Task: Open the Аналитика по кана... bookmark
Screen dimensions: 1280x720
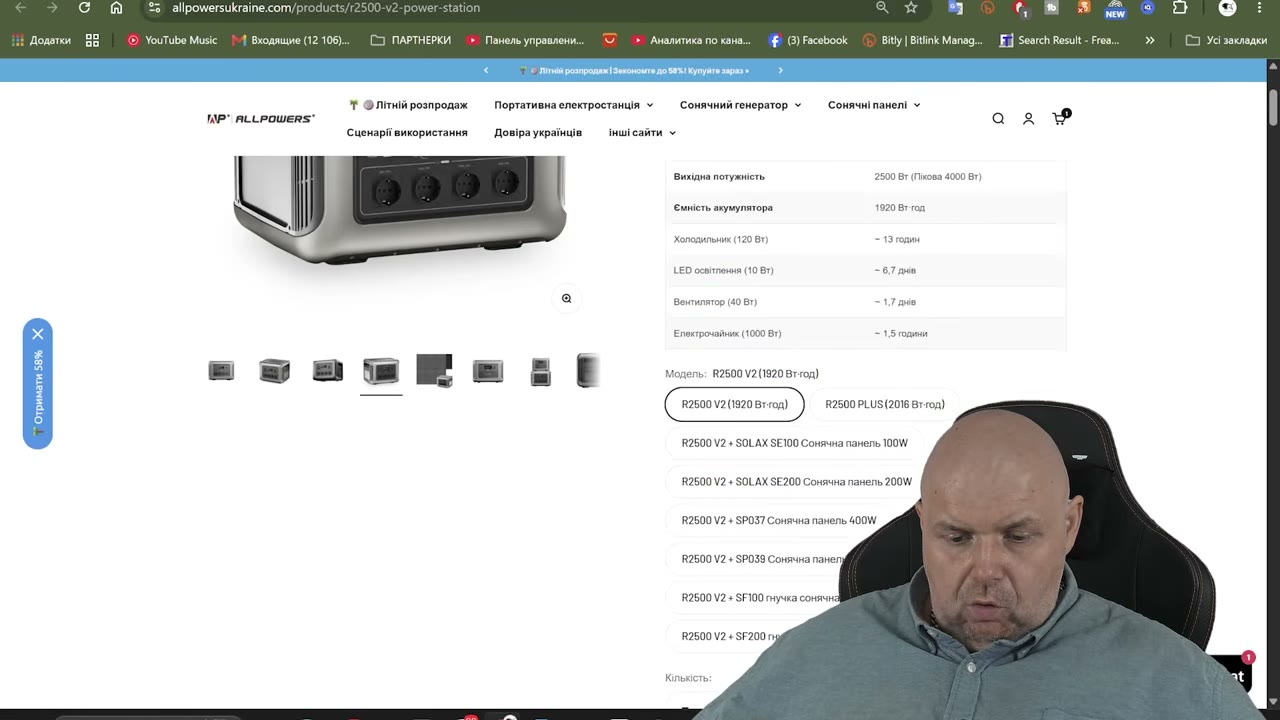Action: (x=691, y=40)
